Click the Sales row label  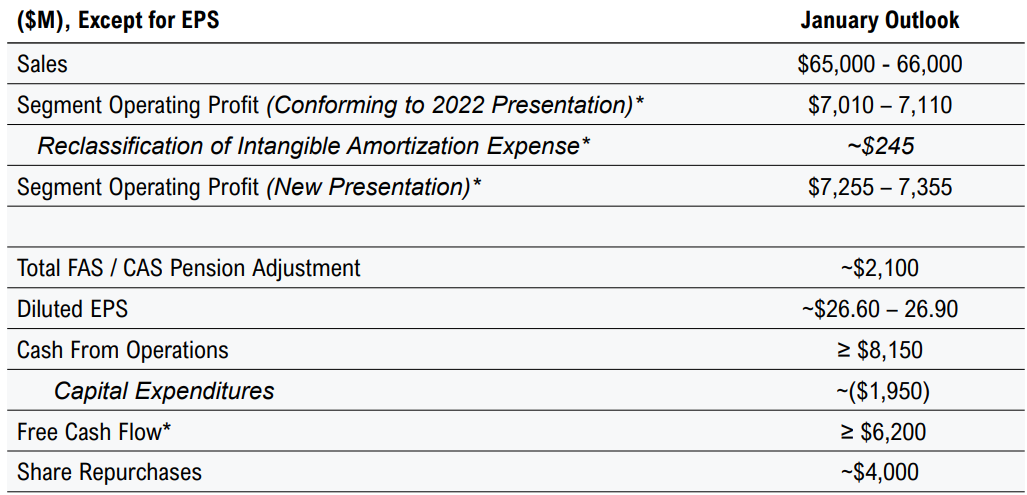click(43, 64)
